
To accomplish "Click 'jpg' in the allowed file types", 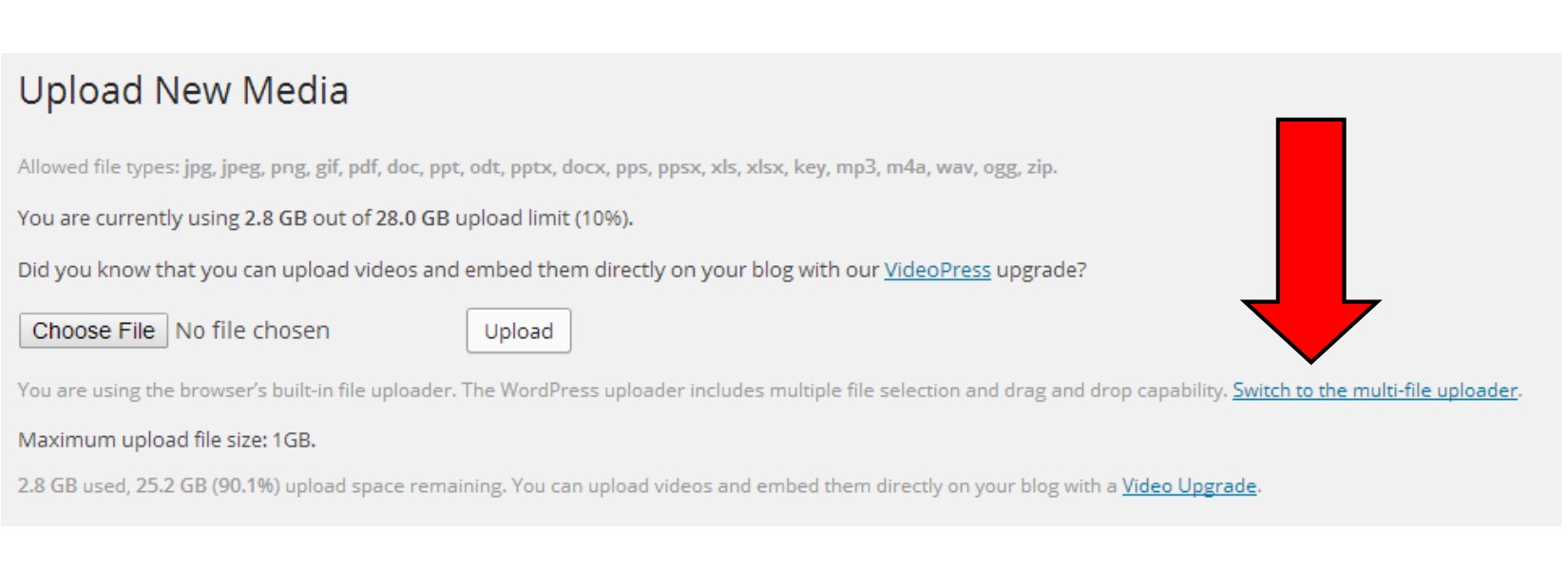I will (x=198, y=167).
